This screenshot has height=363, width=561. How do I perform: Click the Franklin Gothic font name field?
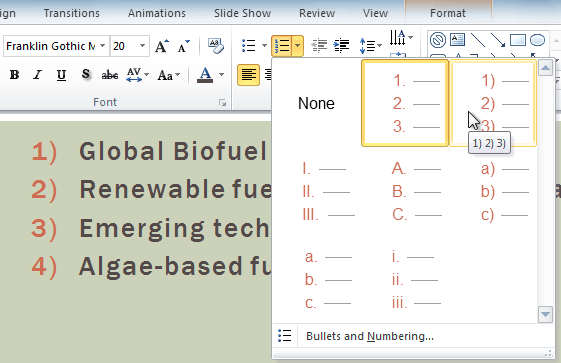click(x=51, y=46)
